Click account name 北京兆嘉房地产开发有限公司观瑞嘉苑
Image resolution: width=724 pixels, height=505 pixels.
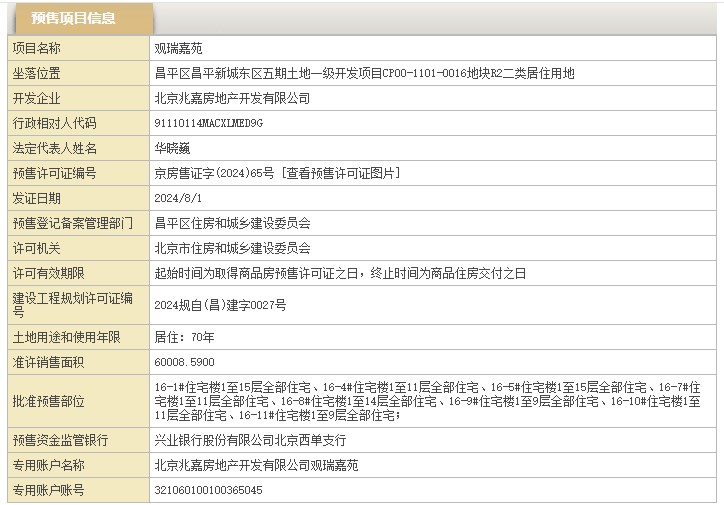click(256, 465)
